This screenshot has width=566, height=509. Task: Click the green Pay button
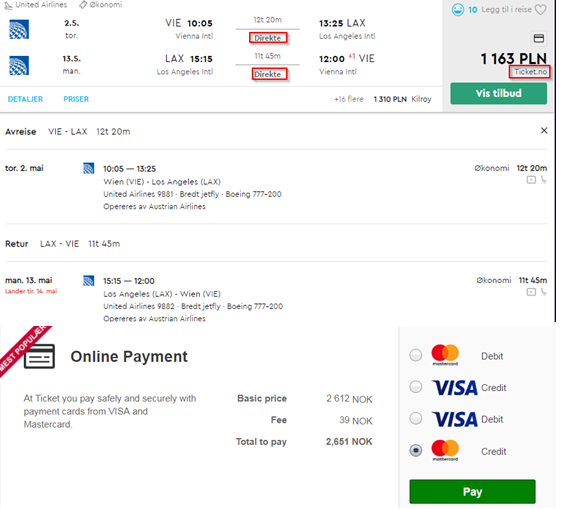pyautogui.click(x=473, y=492)
